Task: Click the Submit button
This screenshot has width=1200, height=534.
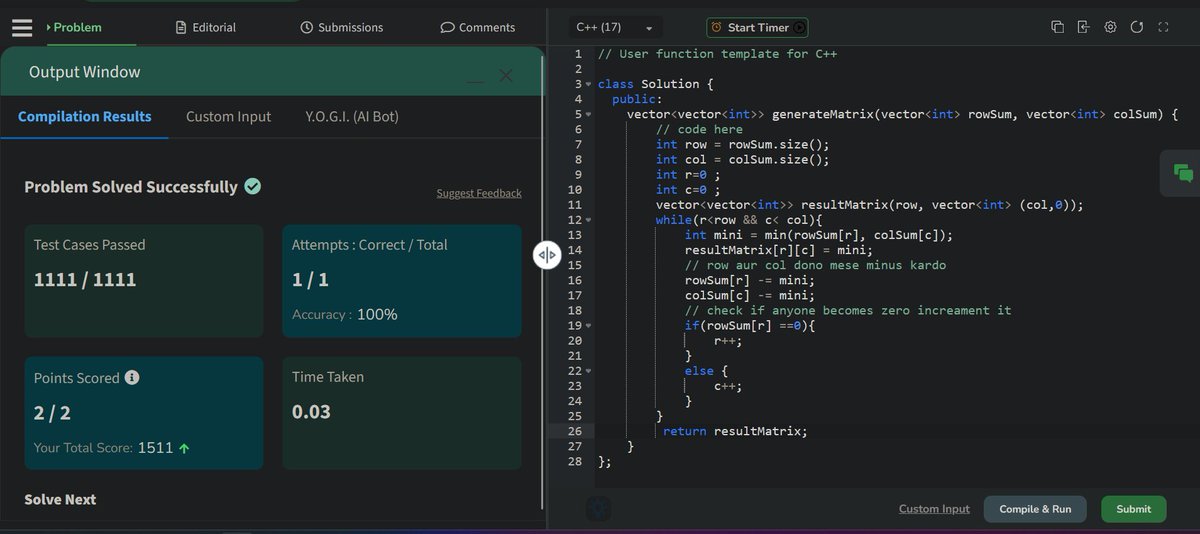Action: tap(1133, 509)
